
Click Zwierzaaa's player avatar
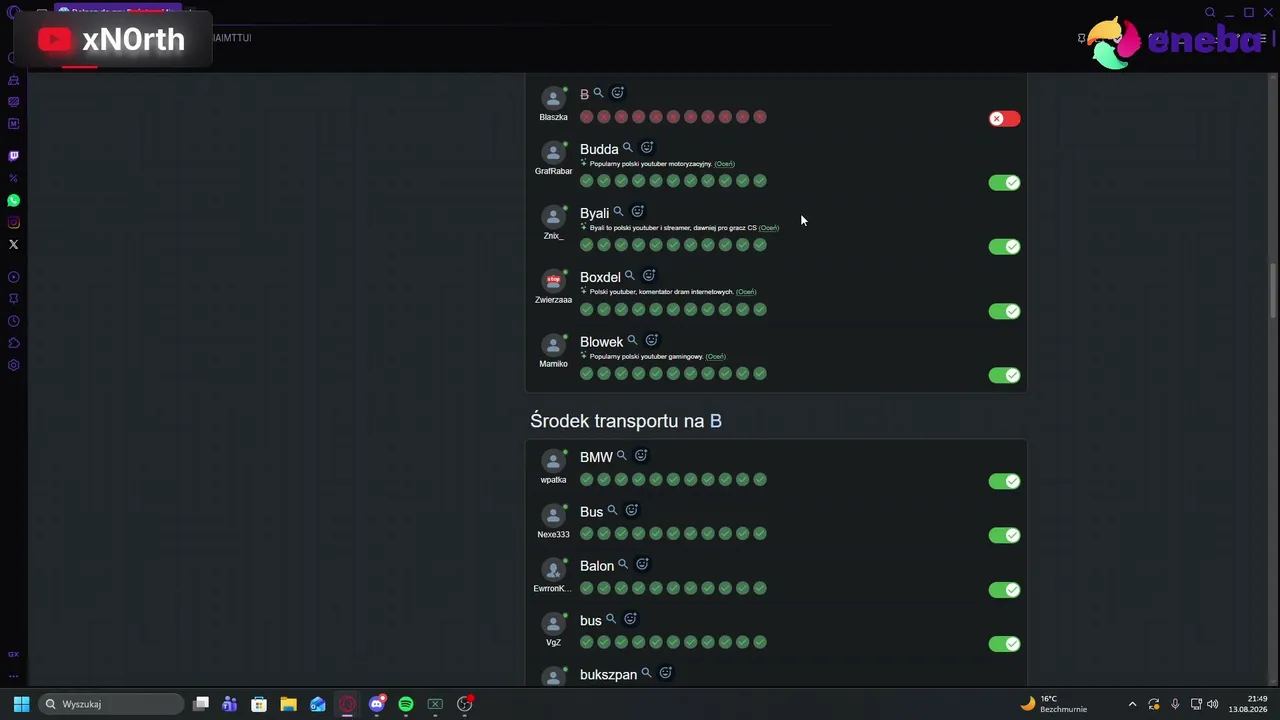pyautogui.click(x=553, y=281)
